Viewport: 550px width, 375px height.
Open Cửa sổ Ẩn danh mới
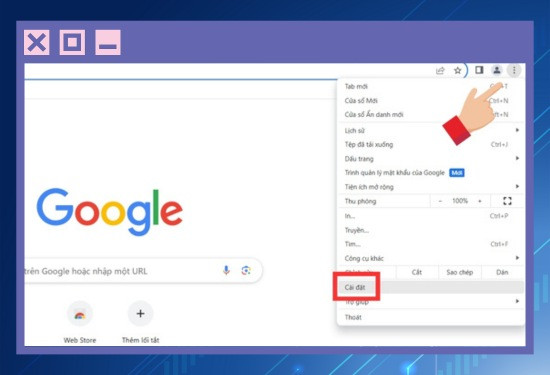point(431,115)
